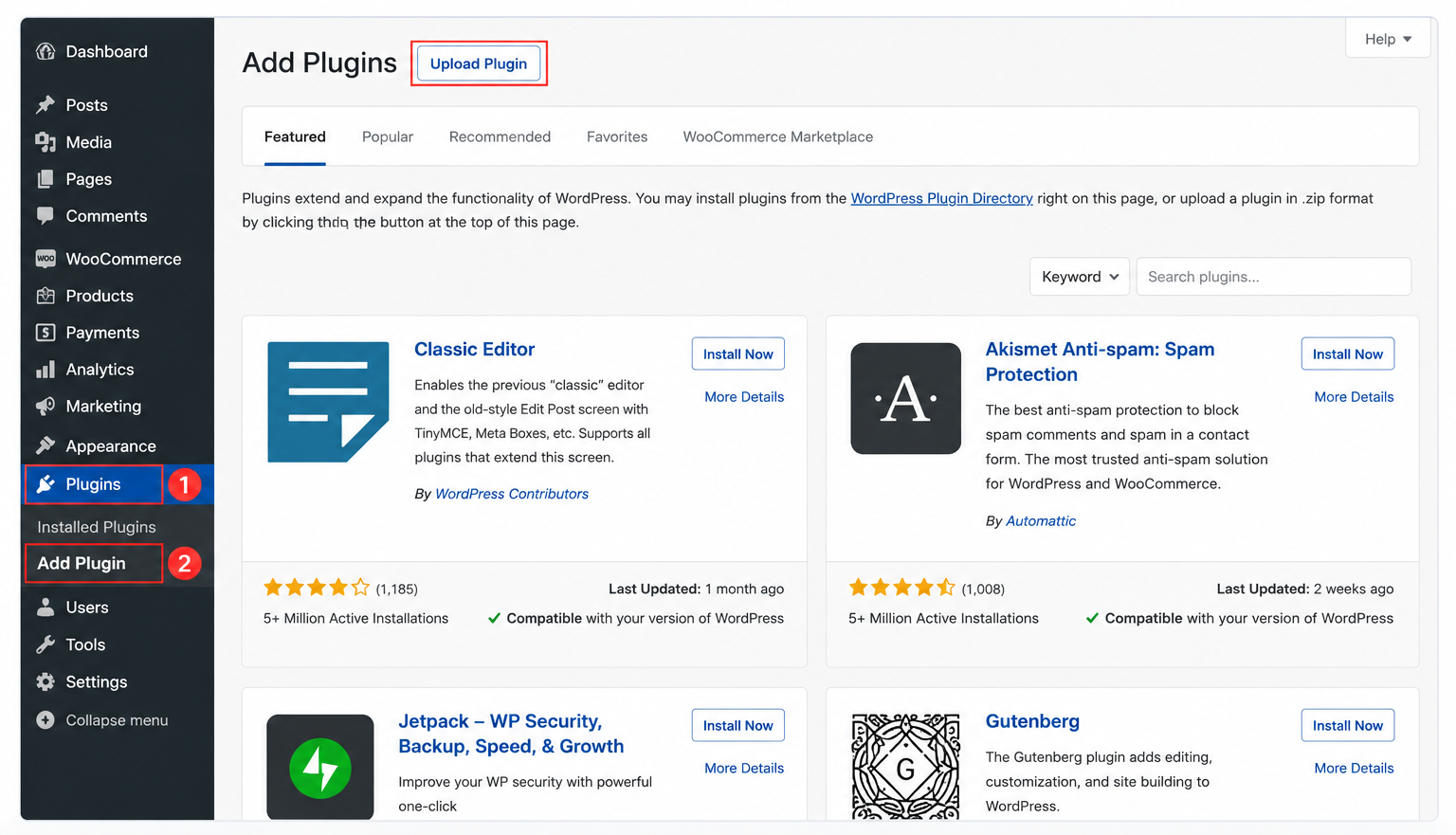Screen dimensions: 1456x835
Task: Click the Media icon in sidebar
Action: pyautogui.click(x=45, y=142)
